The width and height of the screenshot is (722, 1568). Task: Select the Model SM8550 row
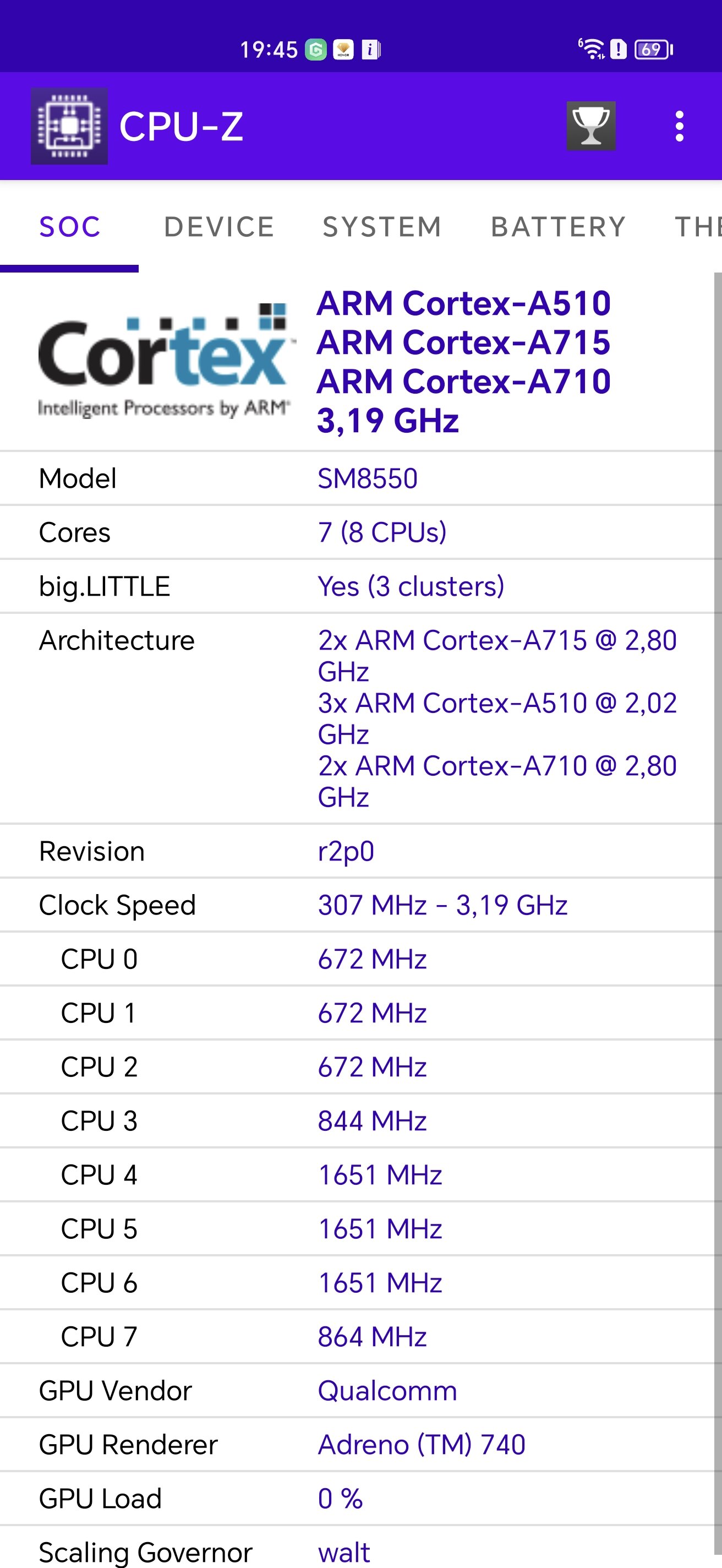357,478
